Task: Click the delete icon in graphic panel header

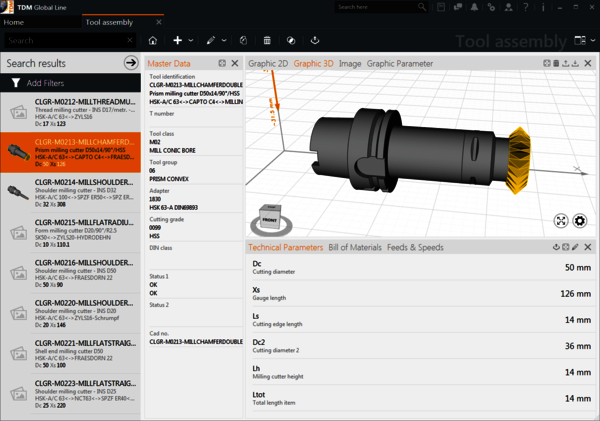Action: click(x=556, y=63)
